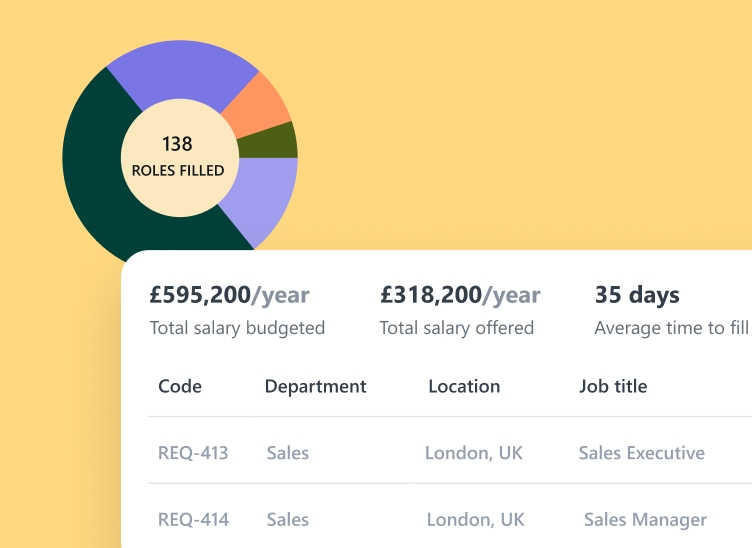Screen dimensions: 752x548
Task: Click Sales department in REQ-413 row
Action: pos(288,453)
